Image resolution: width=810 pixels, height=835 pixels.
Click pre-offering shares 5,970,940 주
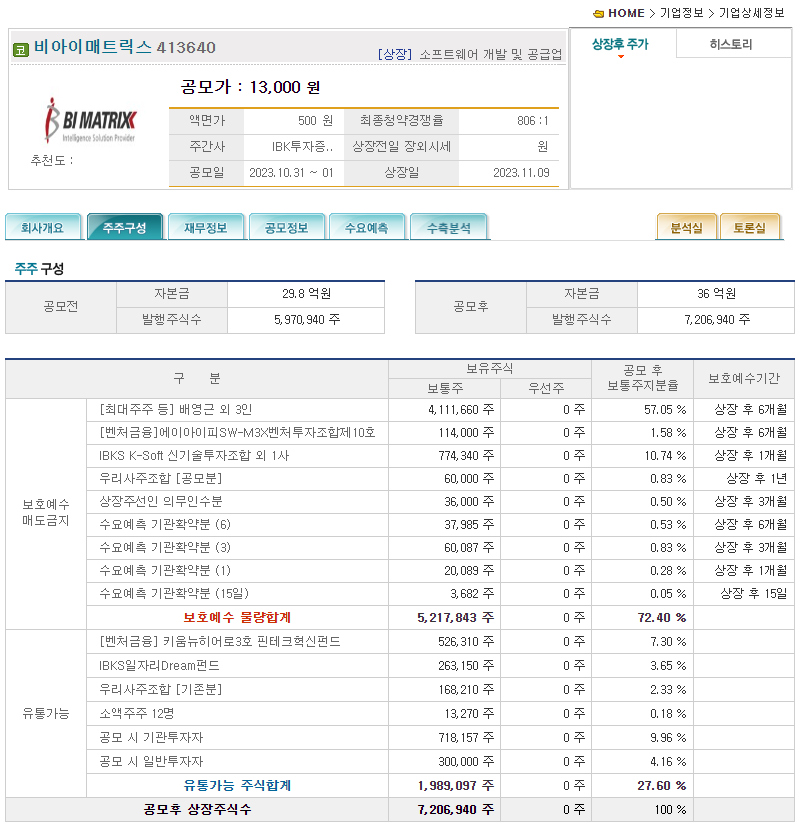point(306,320)
